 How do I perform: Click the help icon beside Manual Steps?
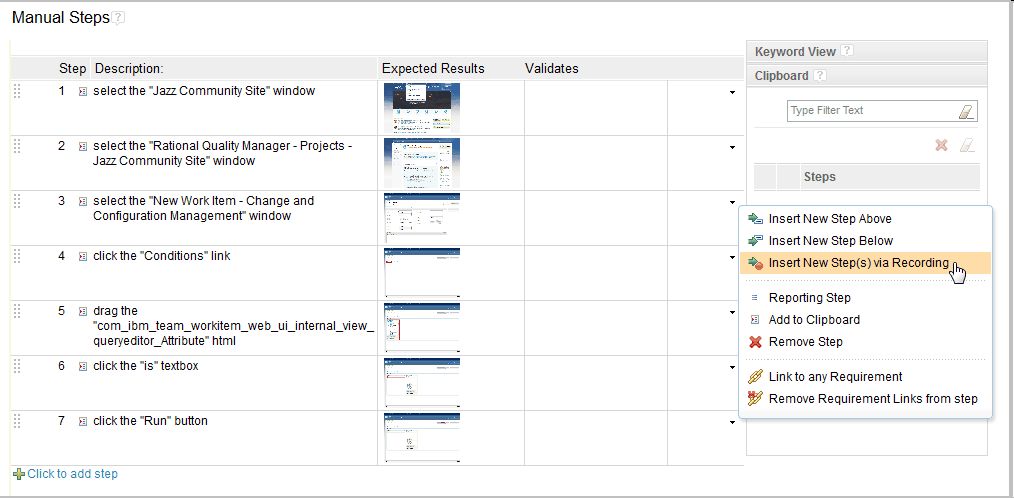pyautogui.click(x=118, y=18)
